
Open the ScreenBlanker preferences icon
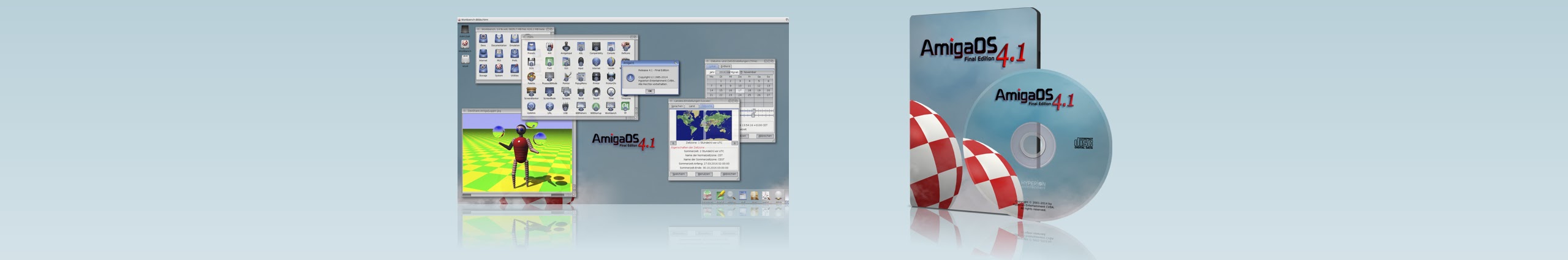(x=531, y=93)
